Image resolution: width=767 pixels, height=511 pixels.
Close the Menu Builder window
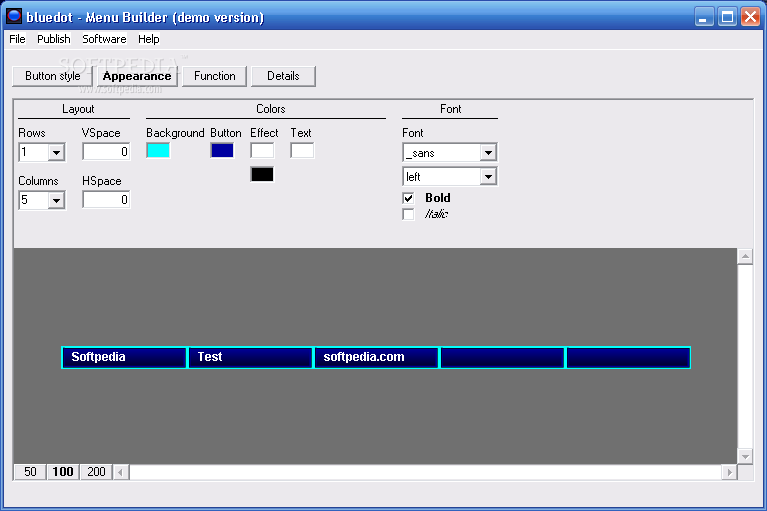(750, 17)
